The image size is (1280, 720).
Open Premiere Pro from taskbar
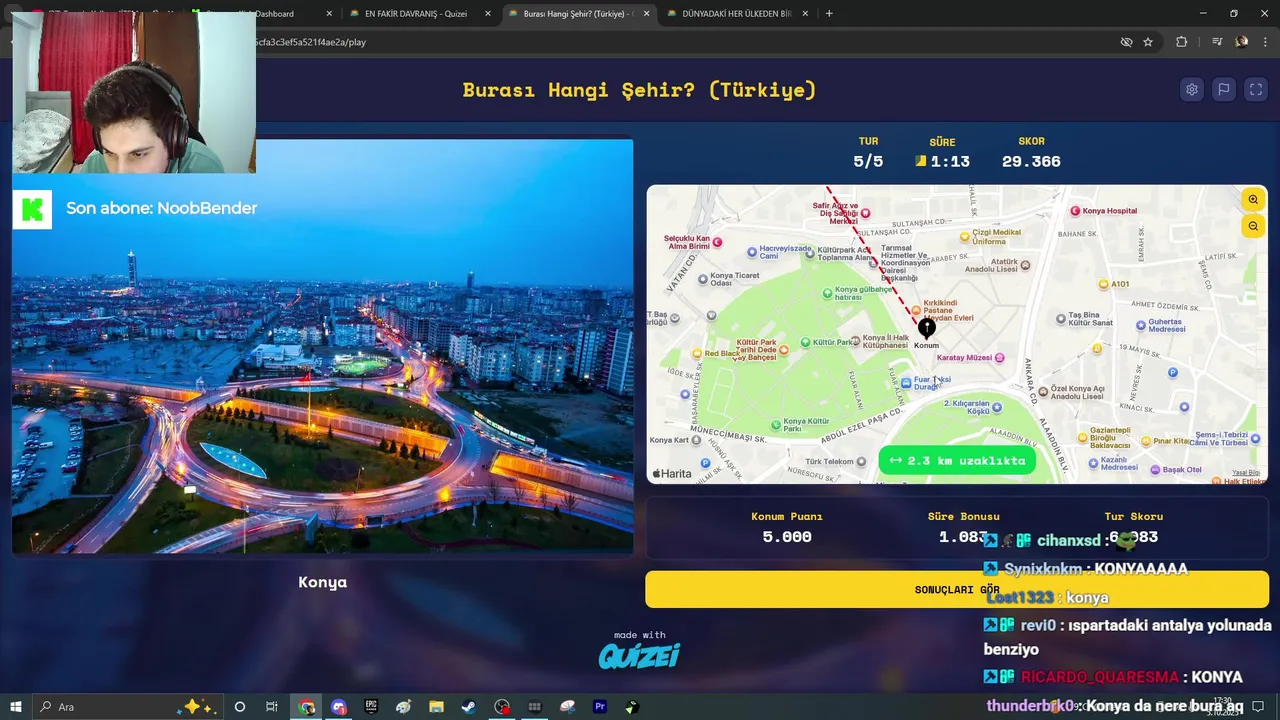coord(600,707)
